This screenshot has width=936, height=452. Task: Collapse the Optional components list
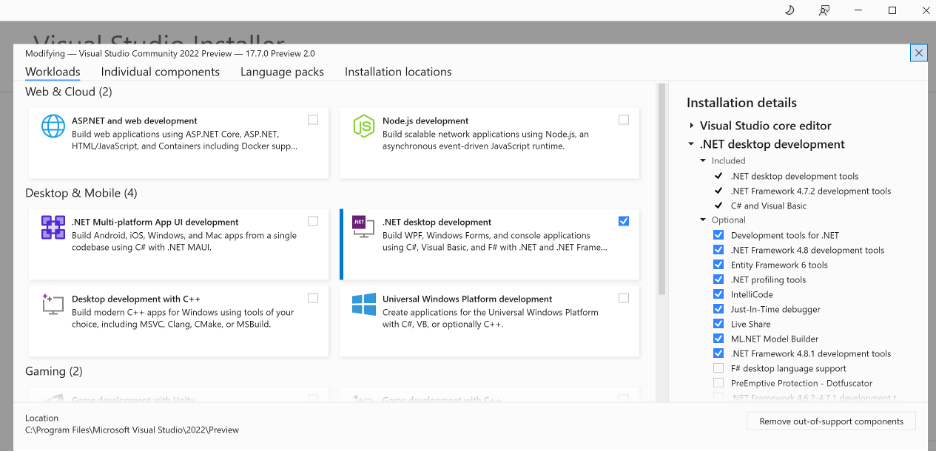[x=703, y=220]
